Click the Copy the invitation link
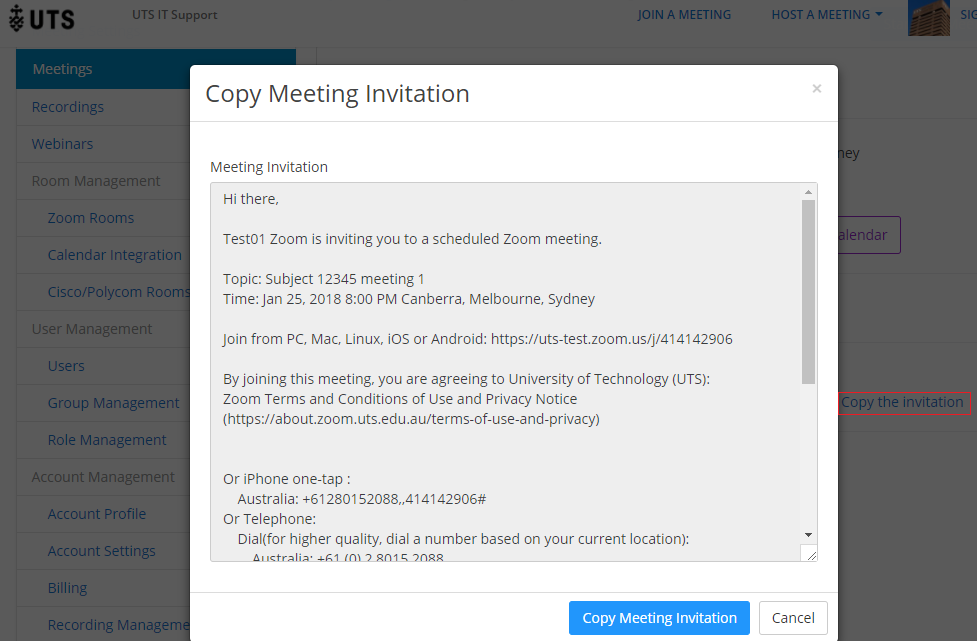 902,403
